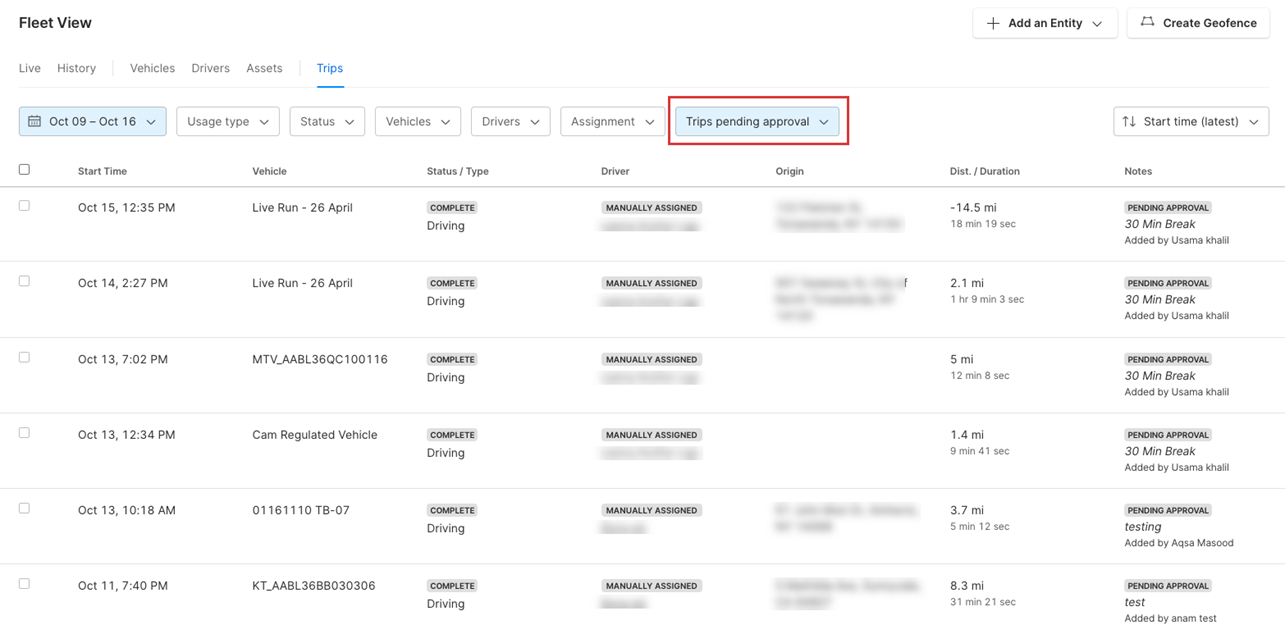Toggle the select-all trips checkbox
Image resolution: width=1285 pixels, height=634 pixels.
tap(25, 170)
